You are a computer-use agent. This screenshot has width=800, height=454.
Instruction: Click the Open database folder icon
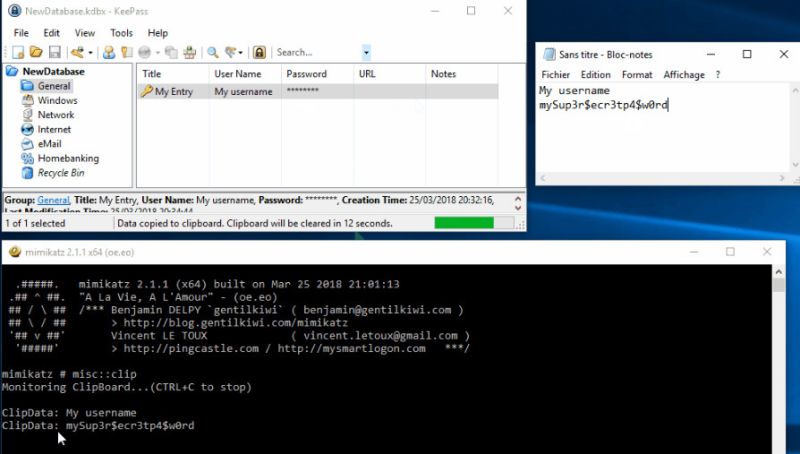coord(36,52)
